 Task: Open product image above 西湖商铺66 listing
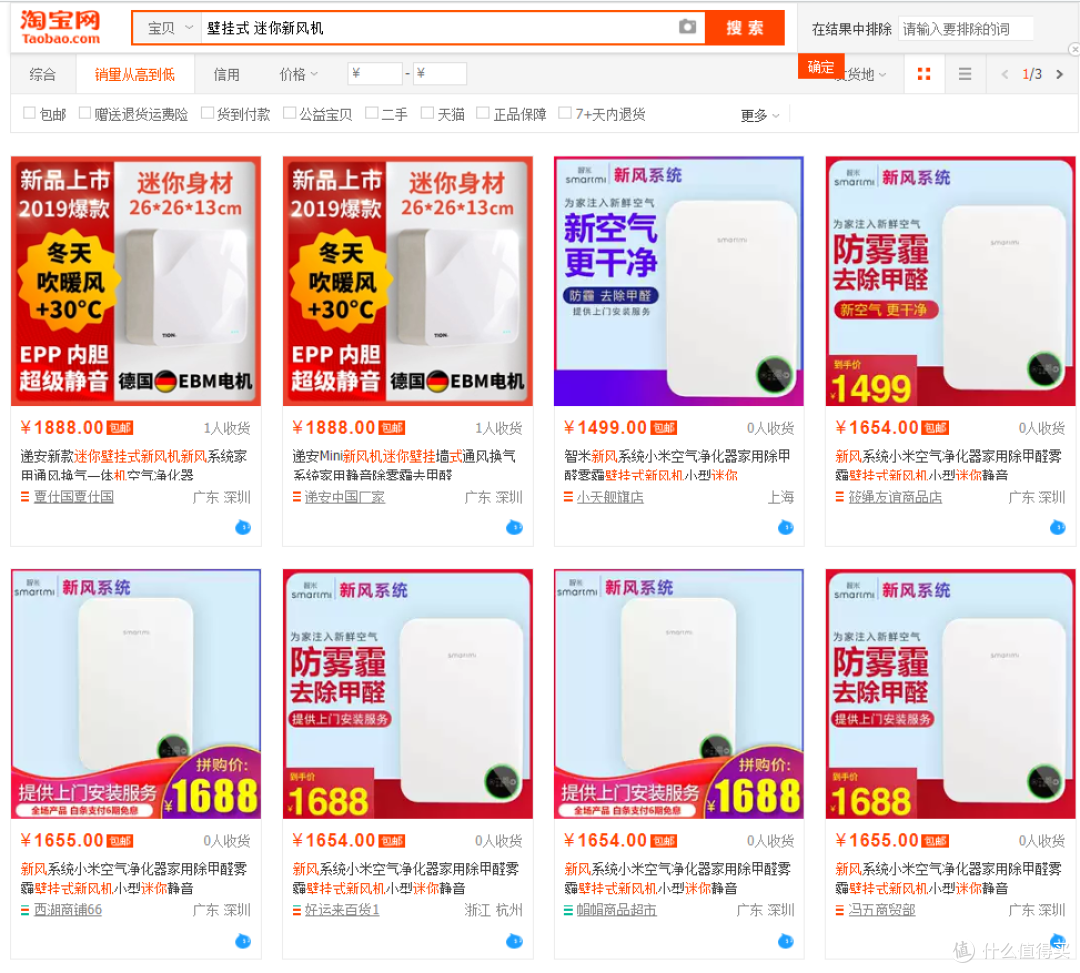136,694
